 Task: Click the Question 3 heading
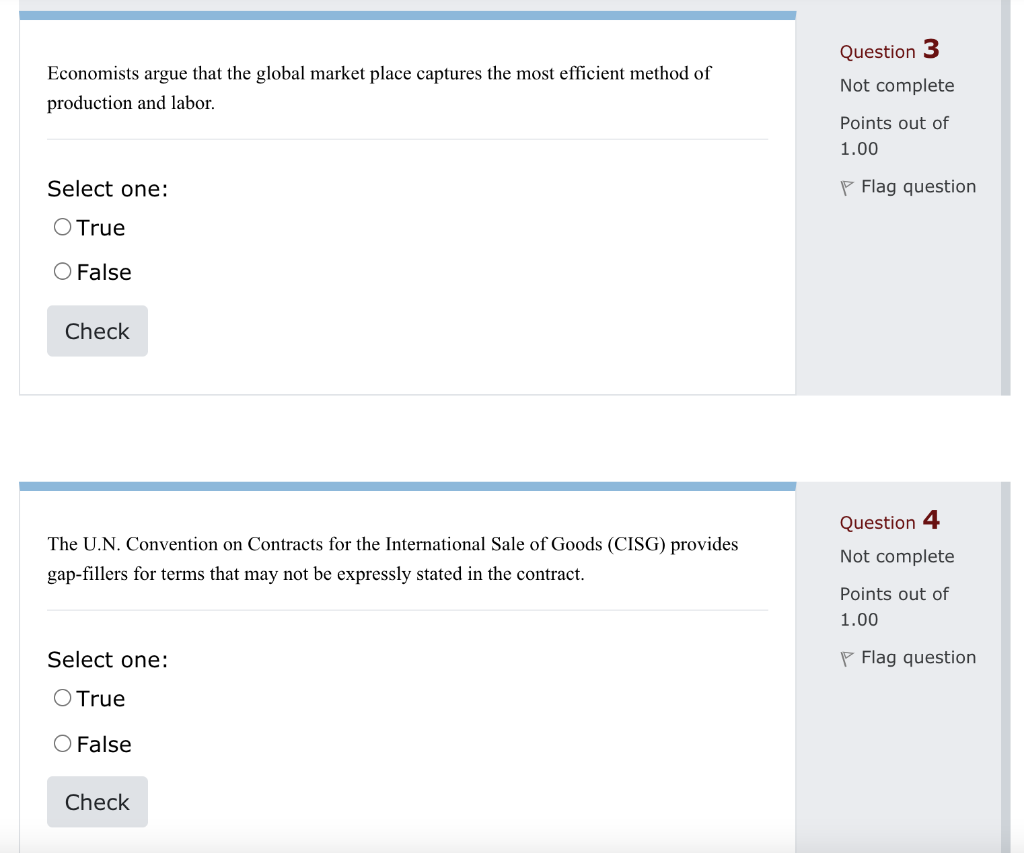point(889,51)
